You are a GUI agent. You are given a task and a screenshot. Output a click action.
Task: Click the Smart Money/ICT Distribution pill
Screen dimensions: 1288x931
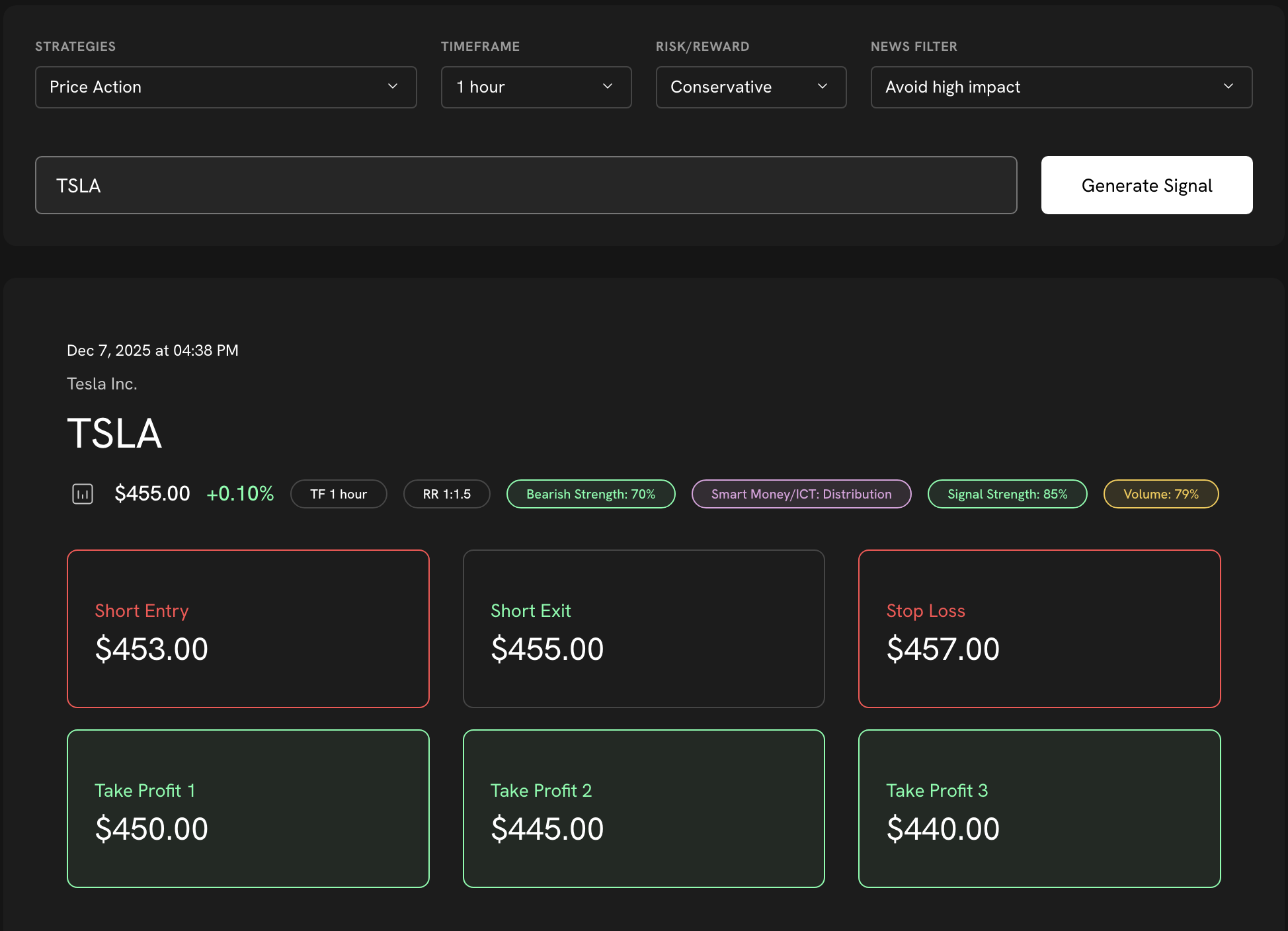801,494
